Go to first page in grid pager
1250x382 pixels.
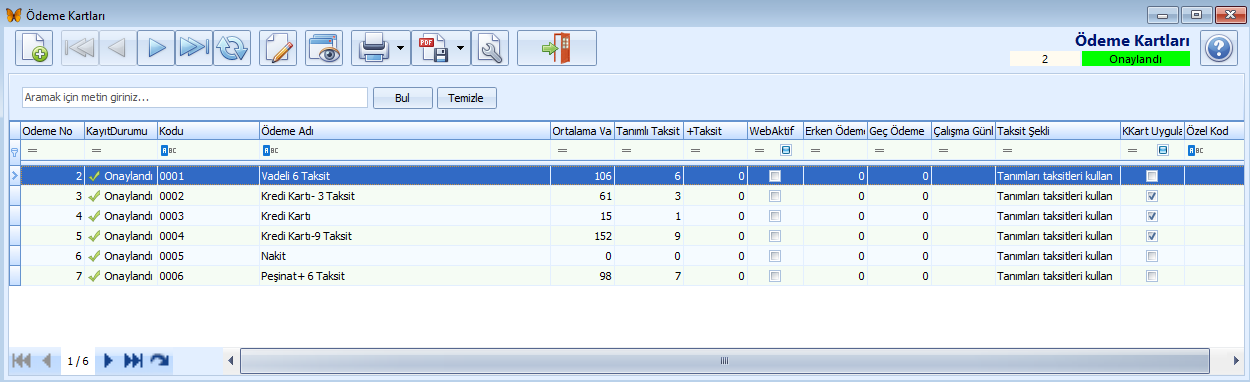pos(20,360)
